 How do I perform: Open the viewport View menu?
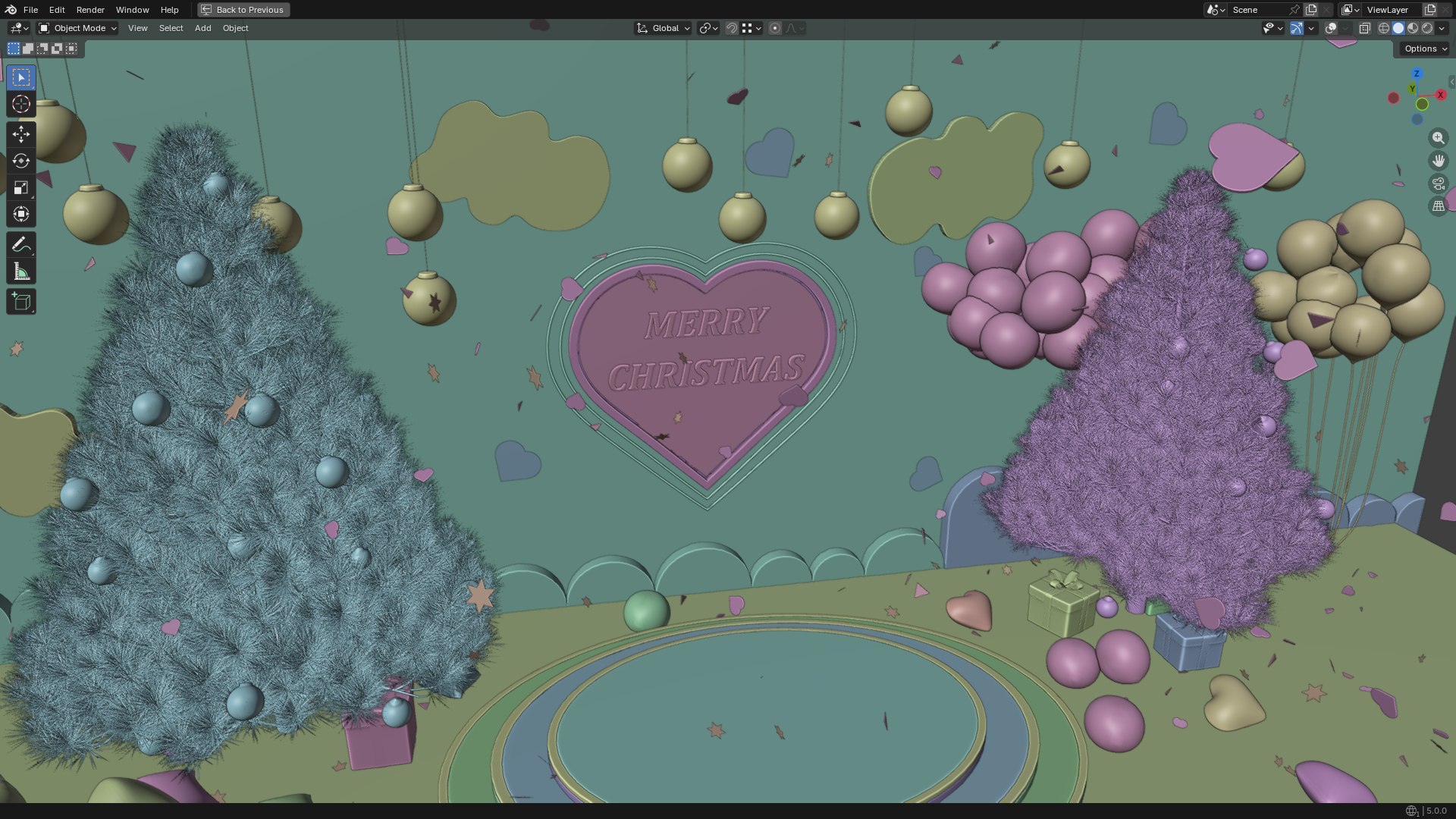pyautogui.click(x=137, y=28)
